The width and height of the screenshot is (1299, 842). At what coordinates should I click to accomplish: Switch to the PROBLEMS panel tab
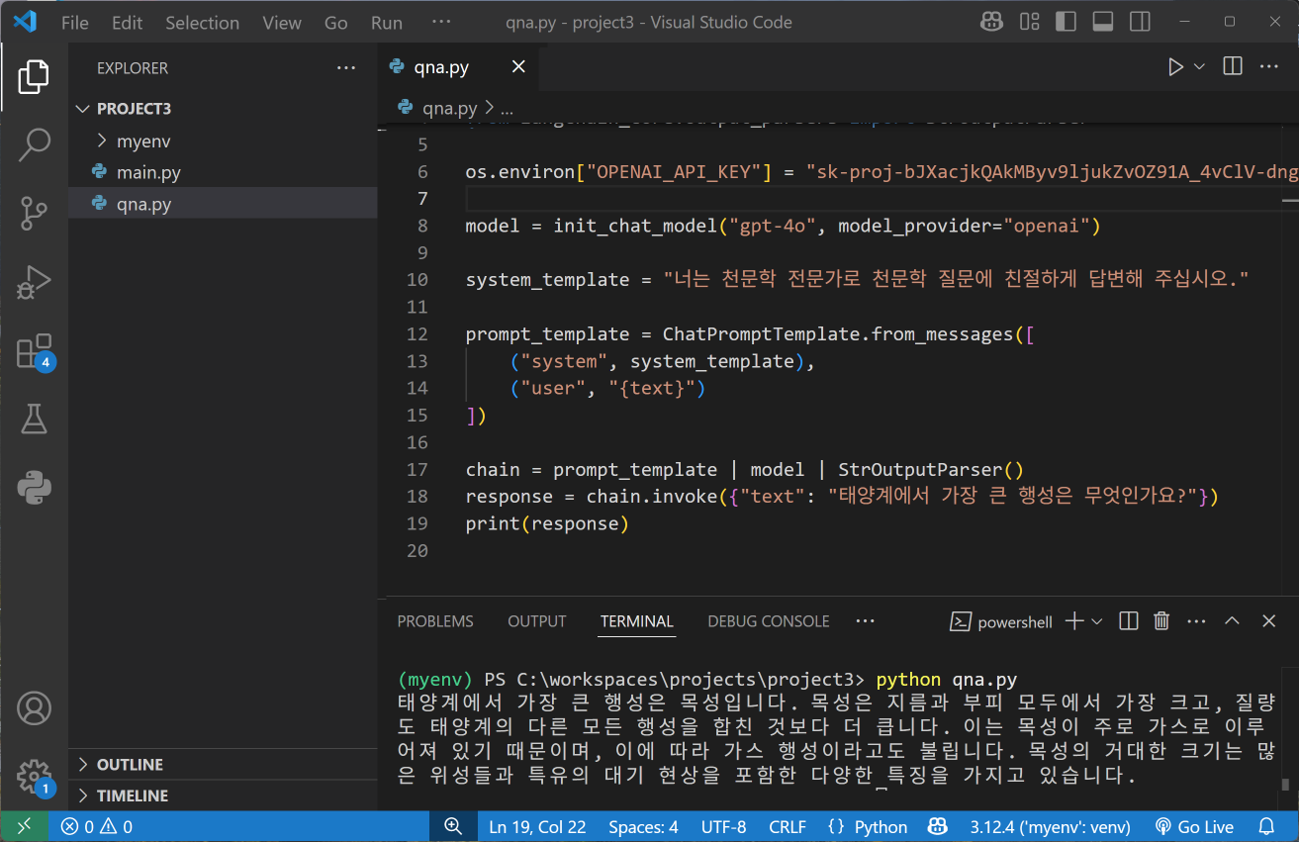[x=435, y=621]
